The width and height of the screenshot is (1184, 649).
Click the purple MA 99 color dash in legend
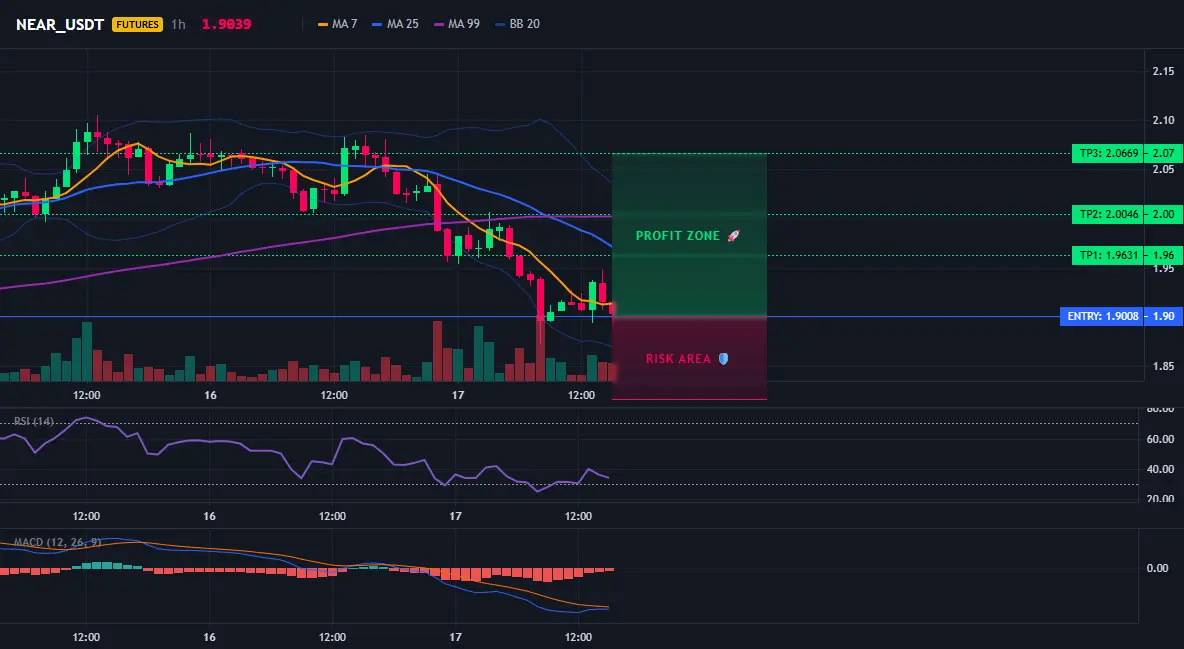(x=439, y=24)
